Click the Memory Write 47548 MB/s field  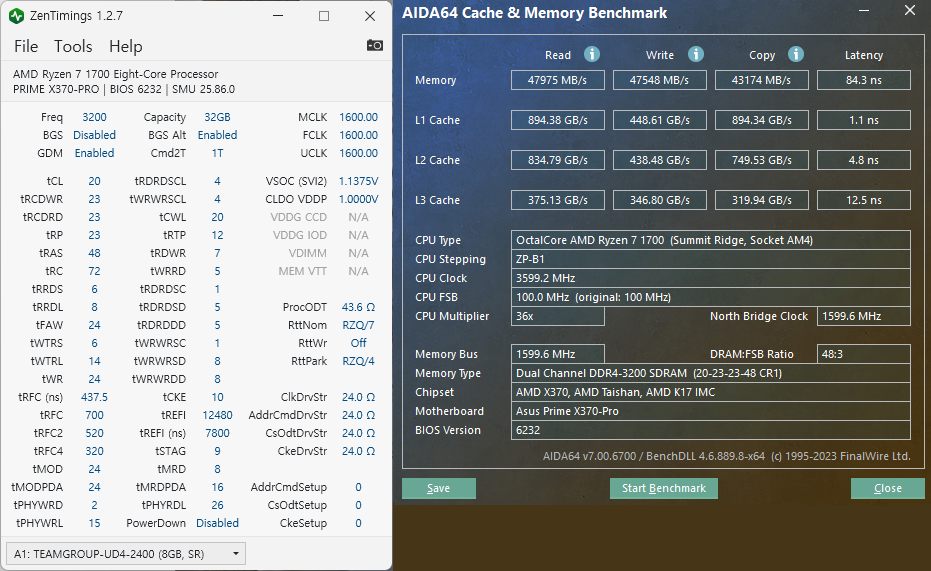click(x=660, y=80)
